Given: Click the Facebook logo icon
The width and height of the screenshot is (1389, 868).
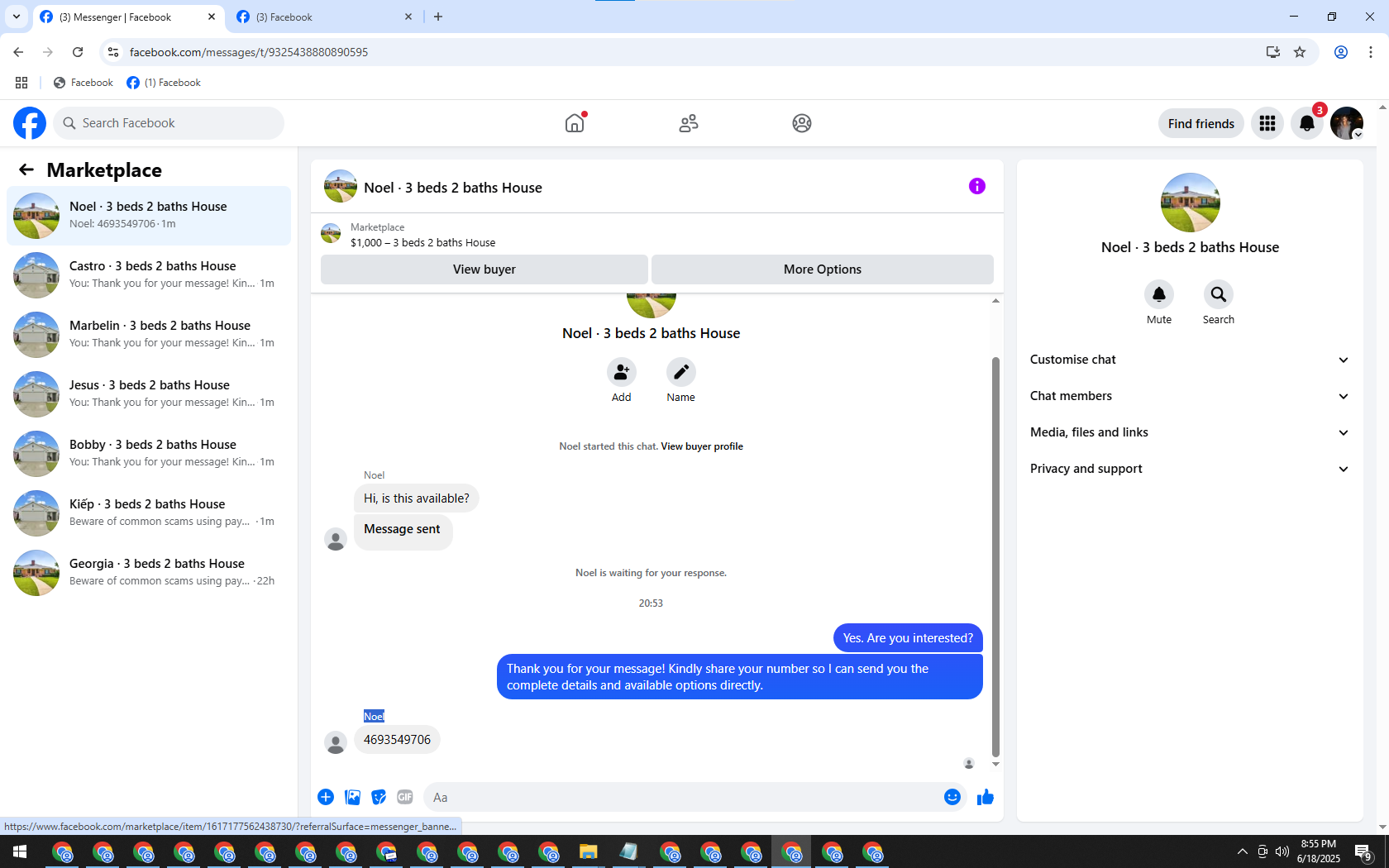Looking at the screenshot, I should [x=30, y=123].
